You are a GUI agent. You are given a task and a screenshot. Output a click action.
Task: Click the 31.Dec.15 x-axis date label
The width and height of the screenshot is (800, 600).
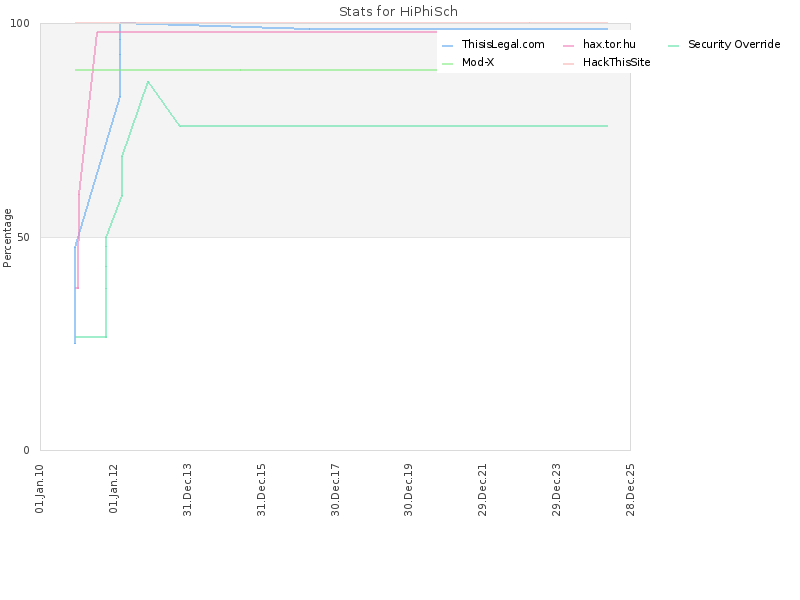click(x=262, y=489)
